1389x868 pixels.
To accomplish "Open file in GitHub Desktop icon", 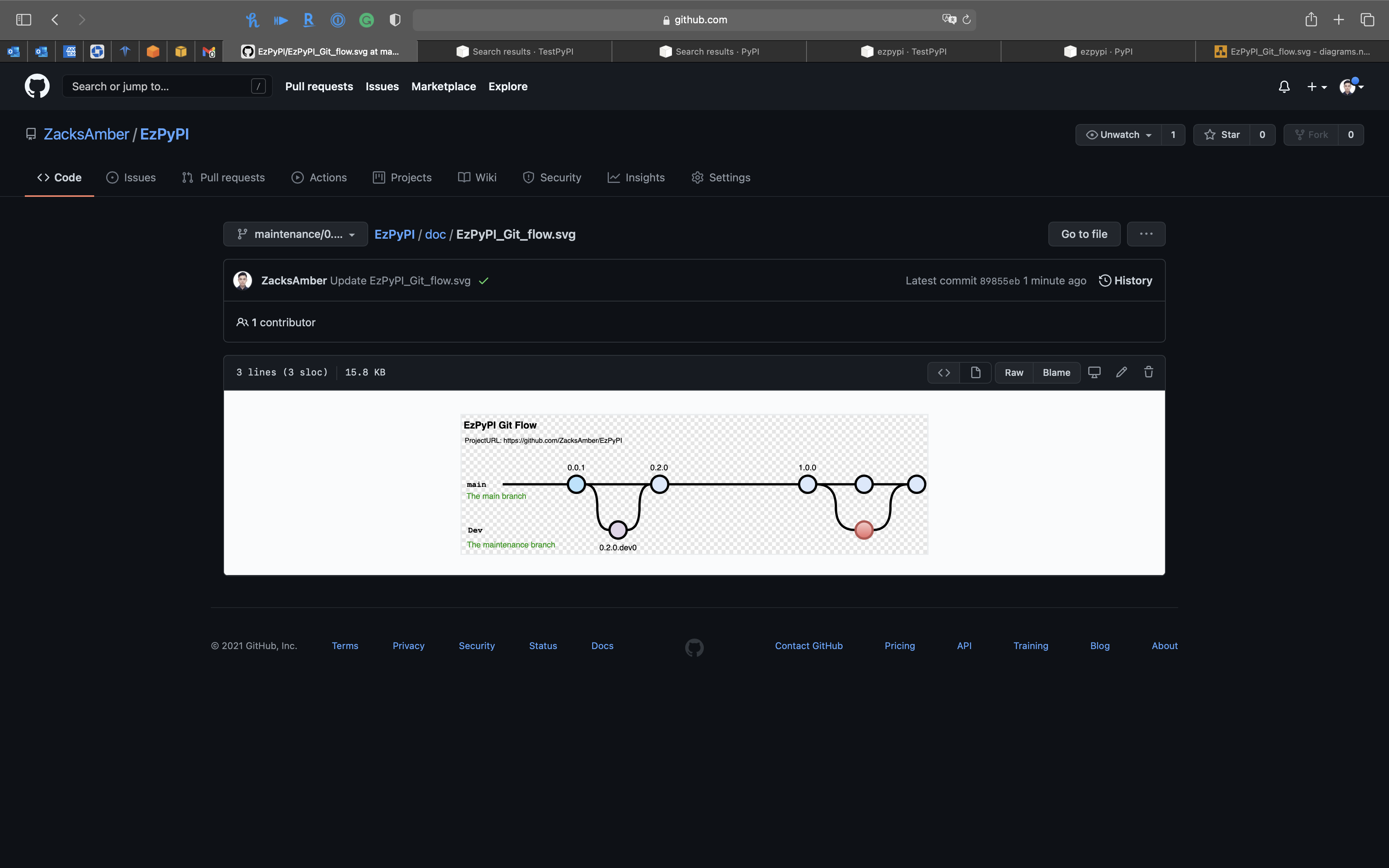I will pos(1094,372).
